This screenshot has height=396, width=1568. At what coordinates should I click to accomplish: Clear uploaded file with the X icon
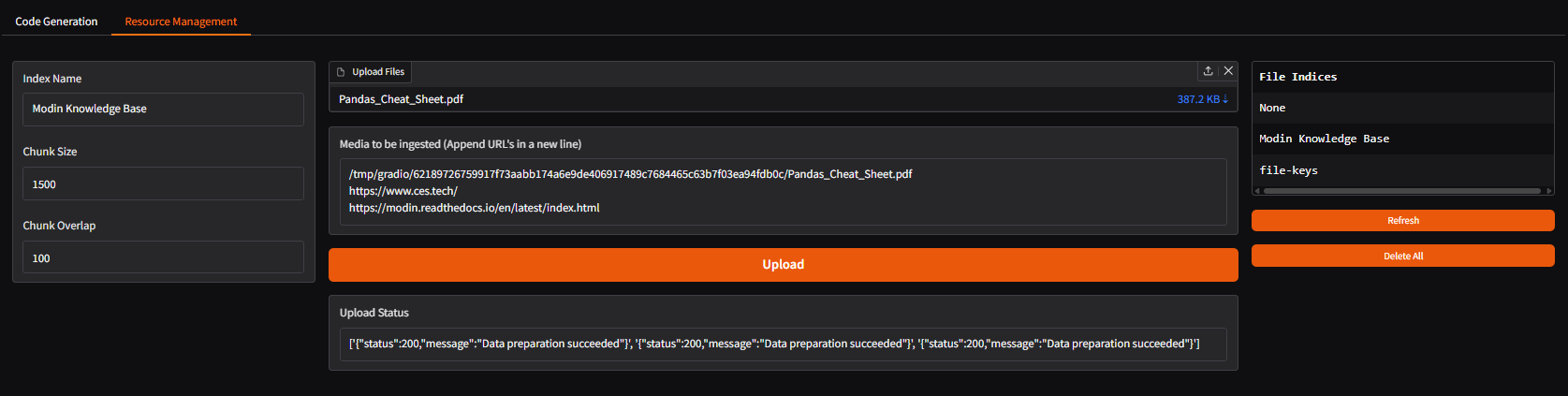click(x=1228, y=71)
